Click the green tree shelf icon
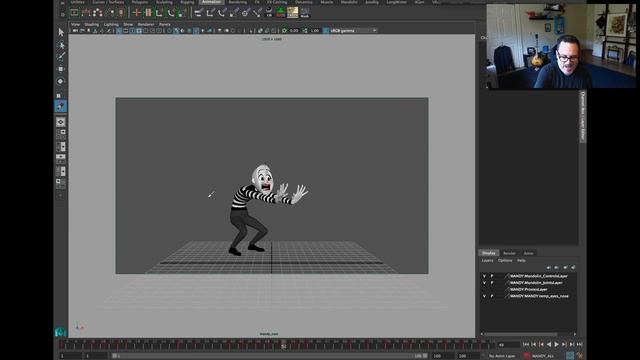Screen dimensions: 640x360 (281, 12)
